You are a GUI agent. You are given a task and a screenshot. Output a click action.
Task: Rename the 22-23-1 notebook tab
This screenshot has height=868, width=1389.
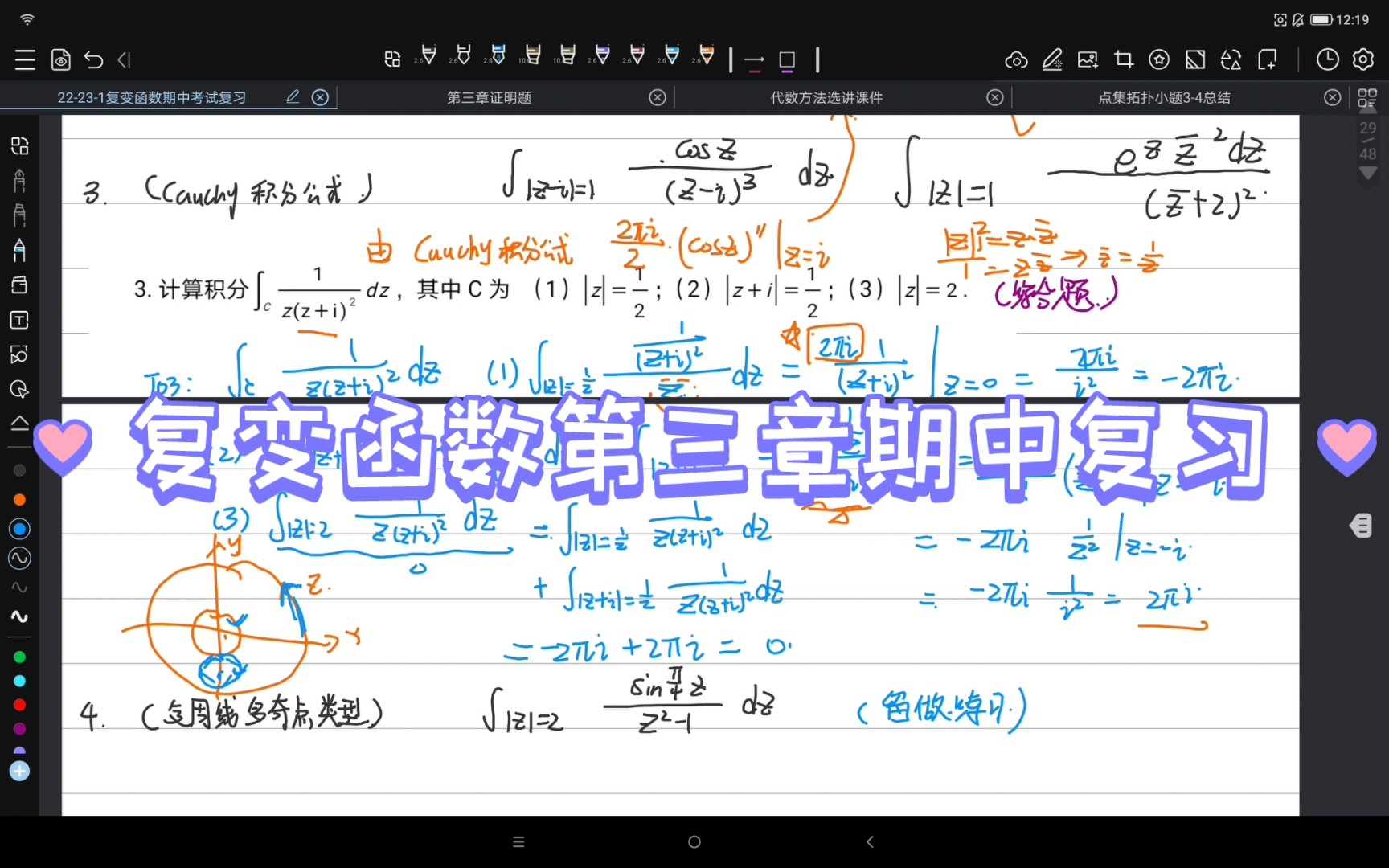tap(293, 97)
